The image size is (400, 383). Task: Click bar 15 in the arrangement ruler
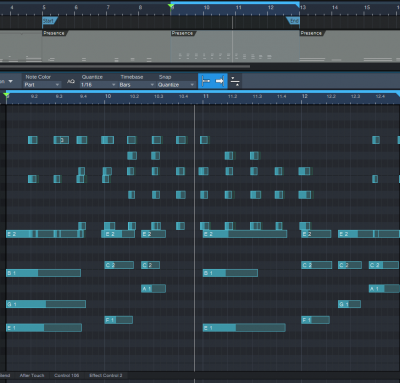tap(367, 7)
